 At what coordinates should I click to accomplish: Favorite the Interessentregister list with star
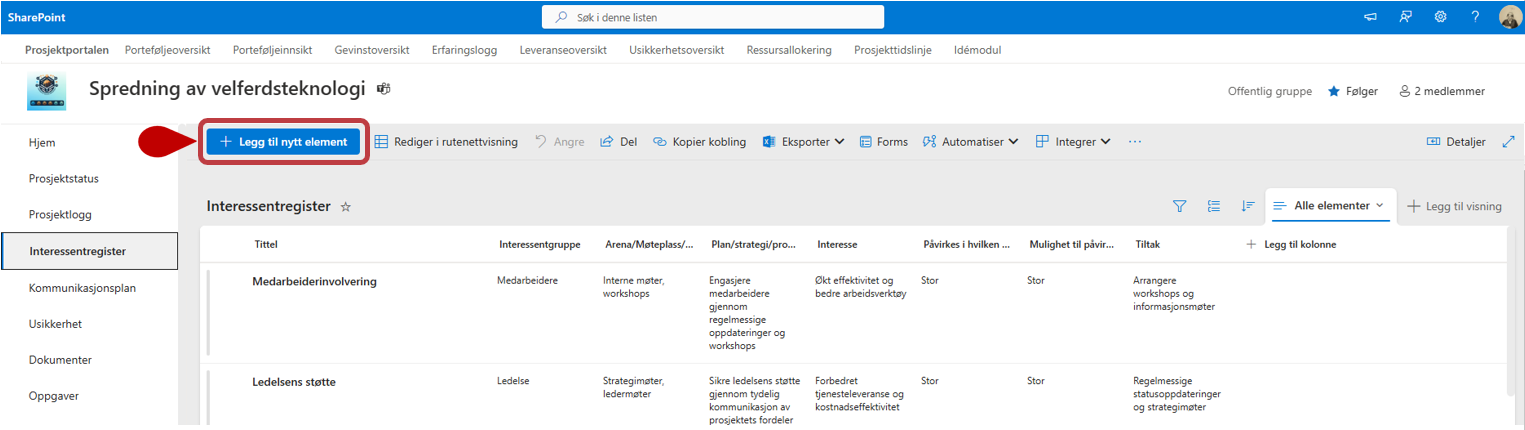(x=346, y=207)
